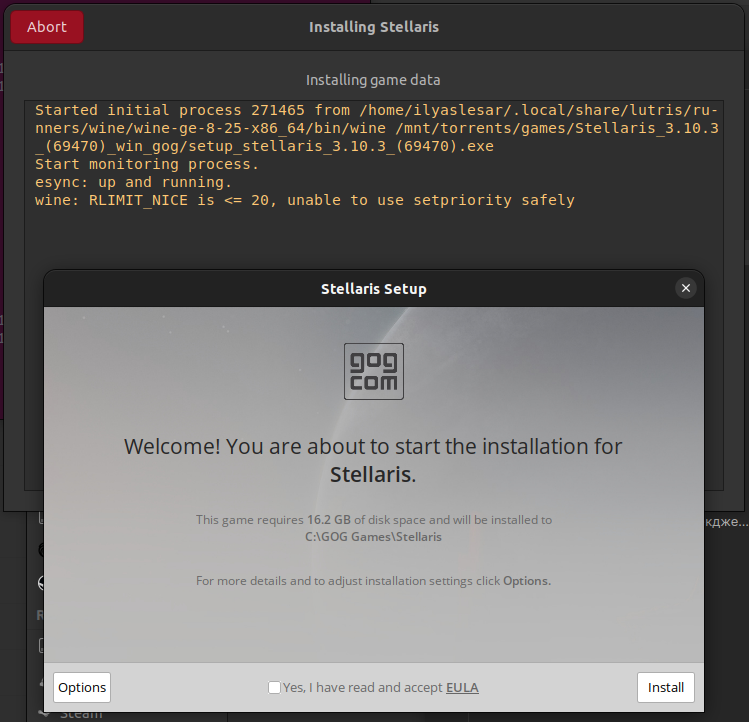Abort the Stellaris installation
The height and width of the screenshot is (722, 749).
coord(47,27)
